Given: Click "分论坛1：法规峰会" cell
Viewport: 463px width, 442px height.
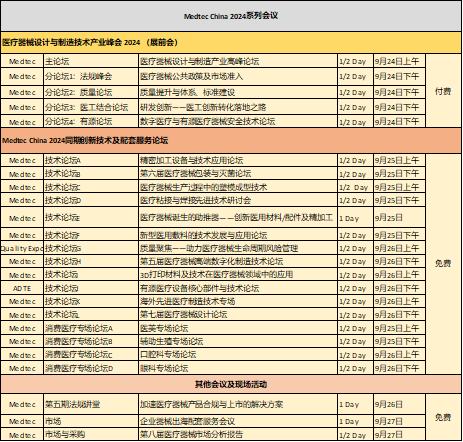Looking at the screenshot, I should coord(91,77).
